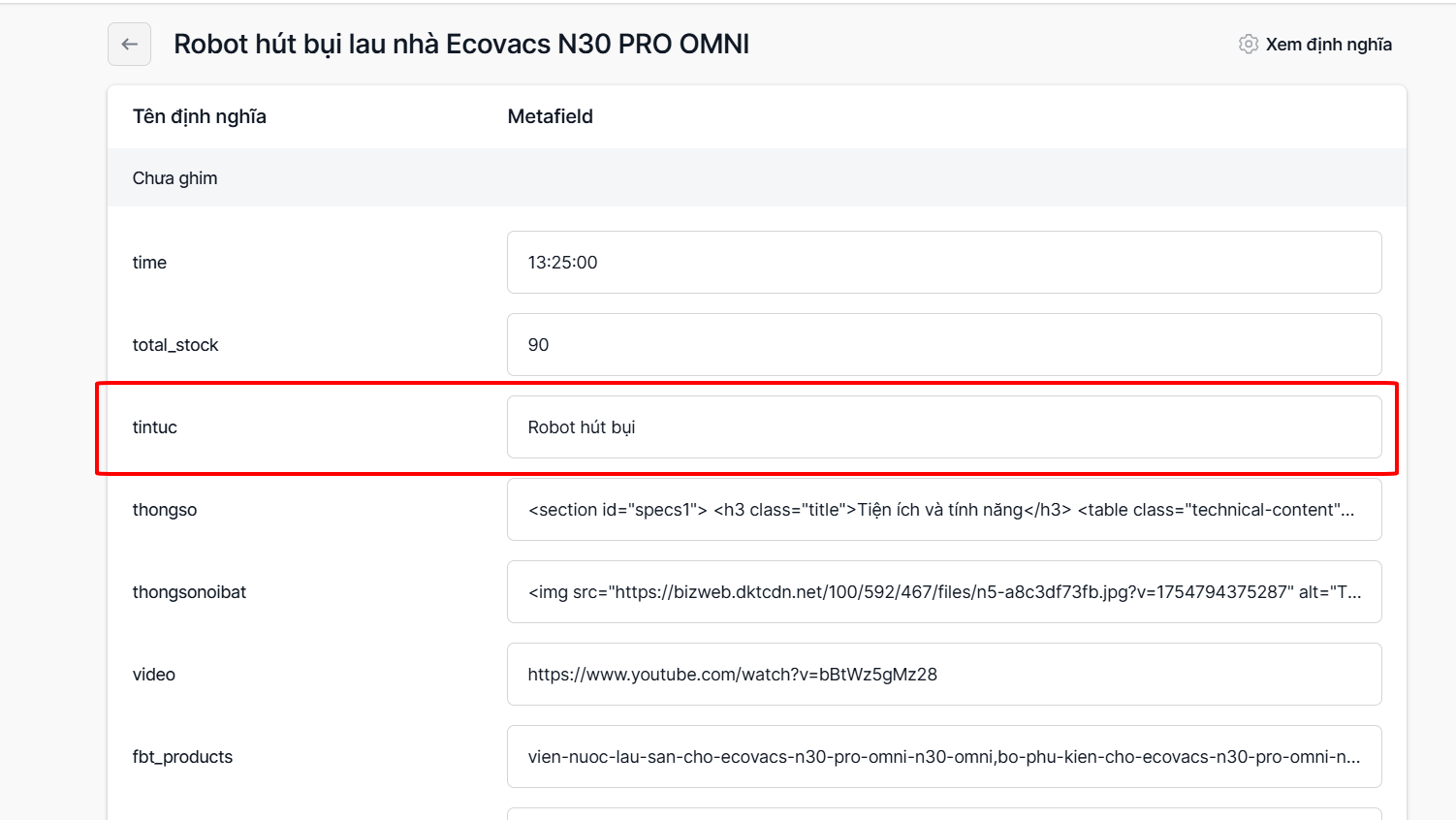
Task: Click the Chưa ghim section heading
Action: (x=175, y=178)
